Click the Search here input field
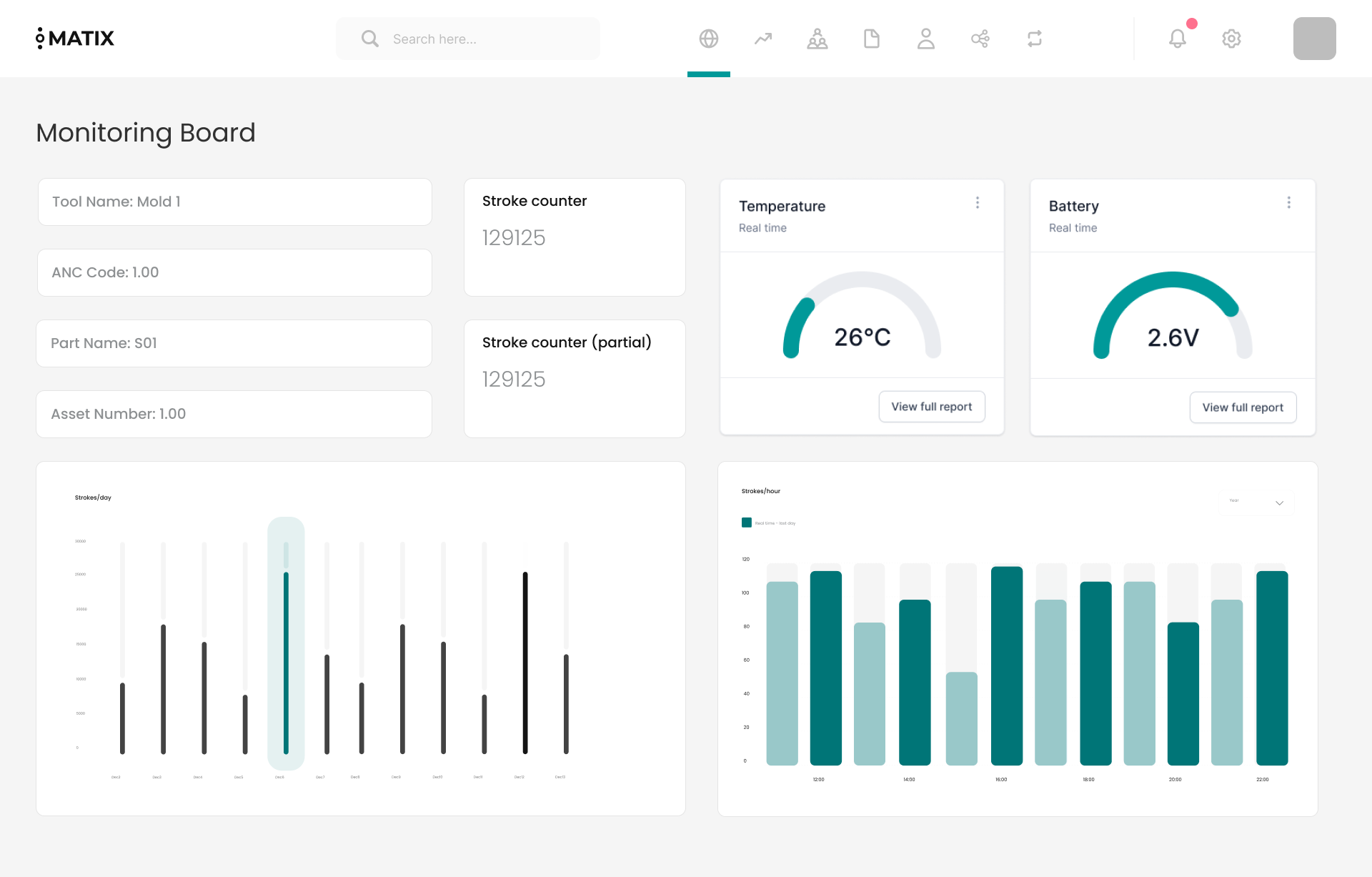This screenshot has height=877, width=1372. tap(468, 39)
